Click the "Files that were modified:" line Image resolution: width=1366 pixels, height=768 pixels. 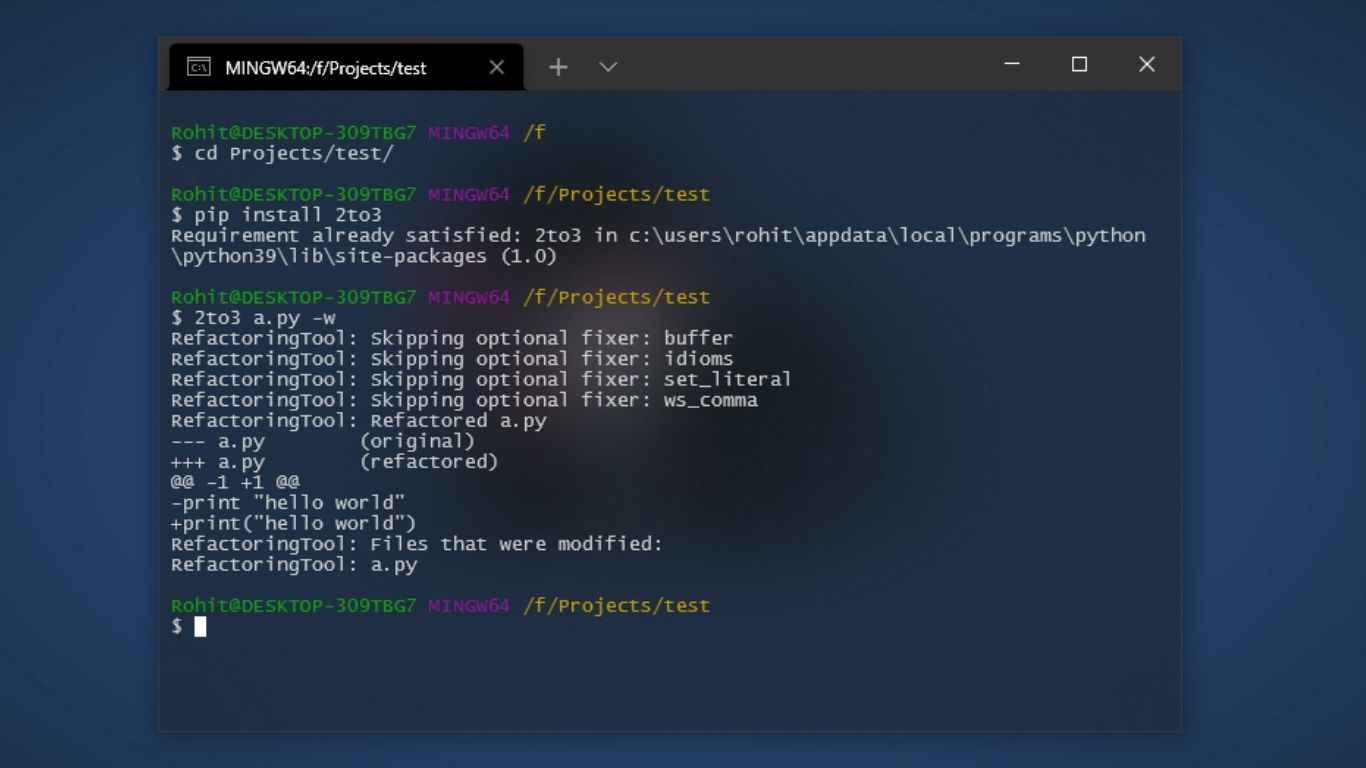[x=417, y=544]
